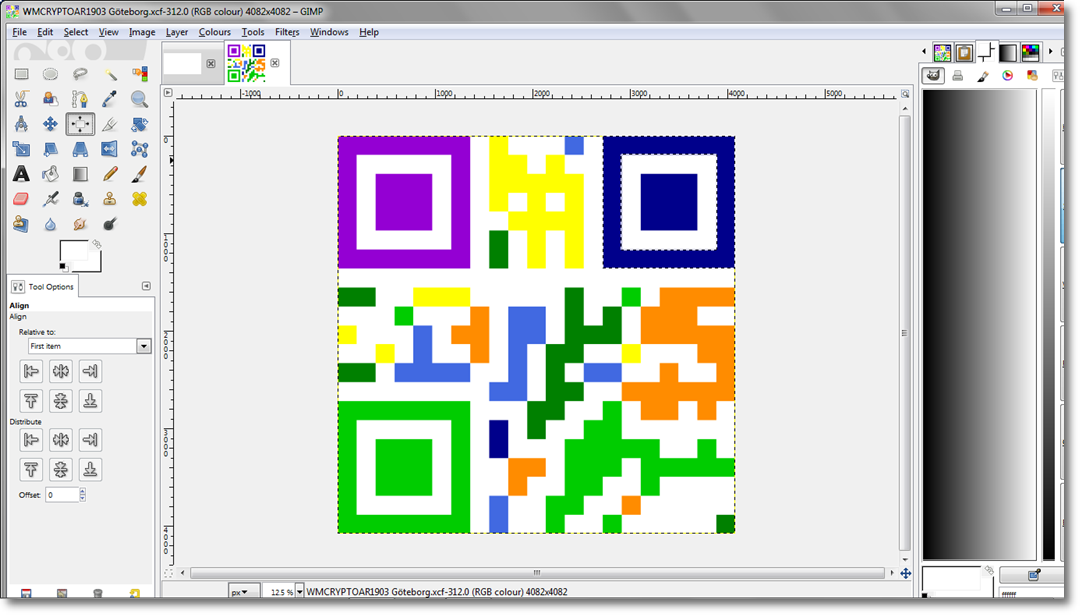Select the Pencil tool

[x=110, y=174]
